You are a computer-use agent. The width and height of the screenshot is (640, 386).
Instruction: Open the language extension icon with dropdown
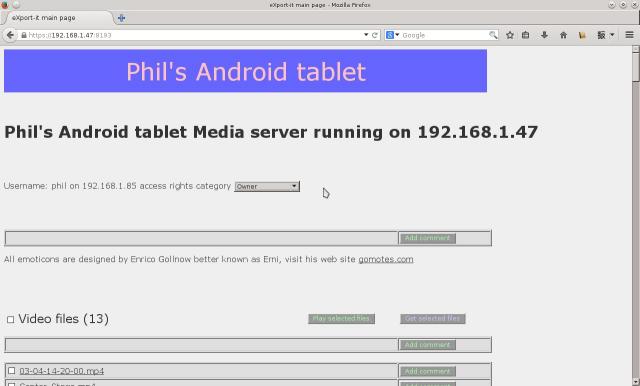click(x=605, y=35)
